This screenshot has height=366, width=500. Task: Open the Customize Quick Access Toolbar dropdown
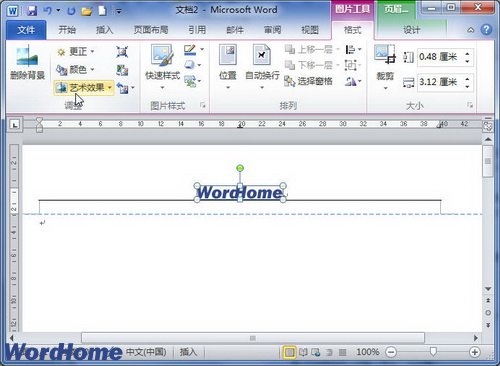point(118,11)
